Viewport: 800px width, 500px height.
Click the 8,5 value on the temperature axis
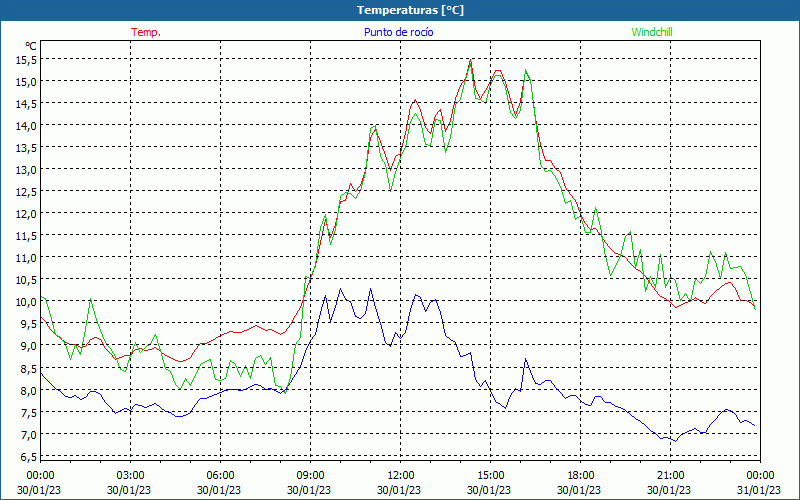29,368
